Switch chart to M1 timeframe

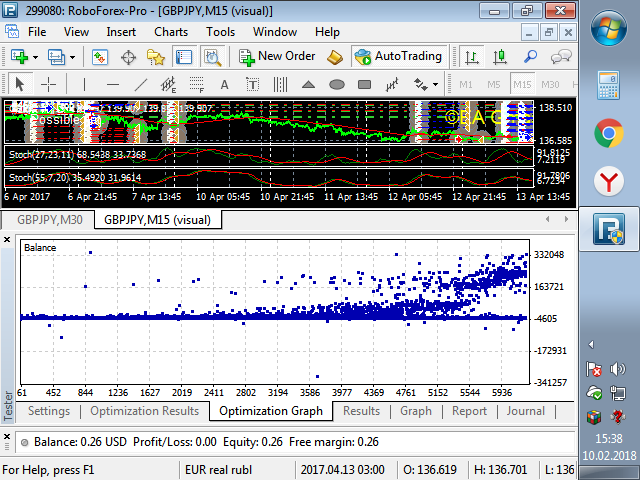coord(467,84)
